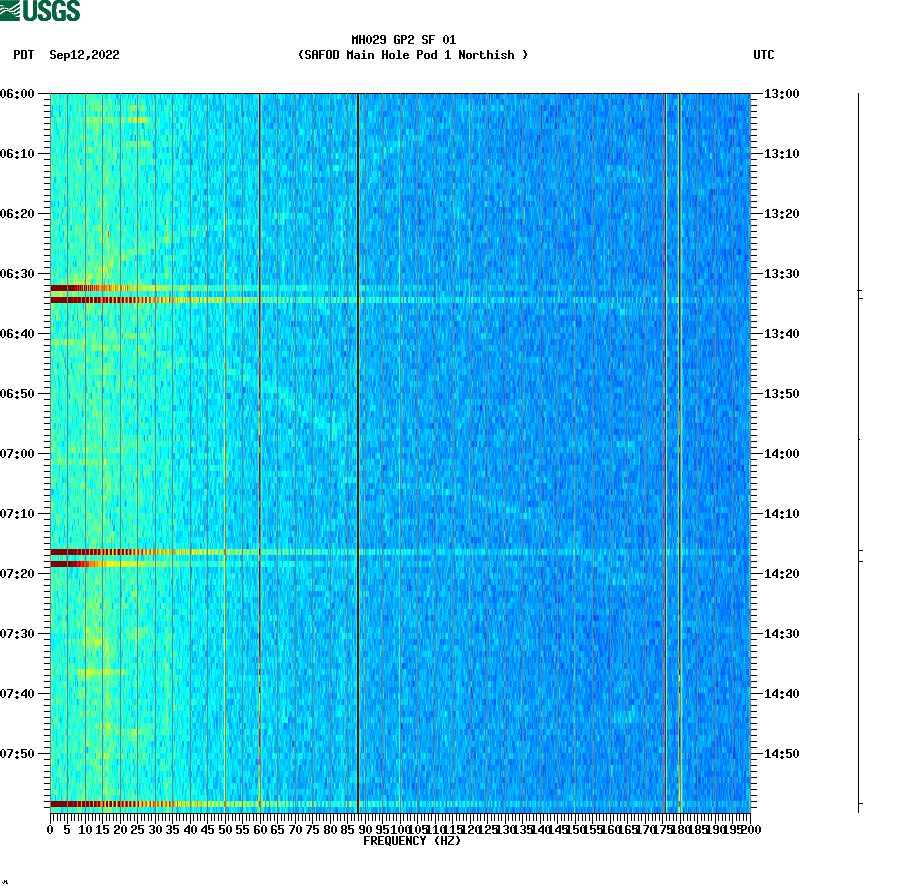This screenshot has width=902, height=893.
Task: Click the SAFOD Main Hole Pod 1 Northish label
Action: coord(412,55)
